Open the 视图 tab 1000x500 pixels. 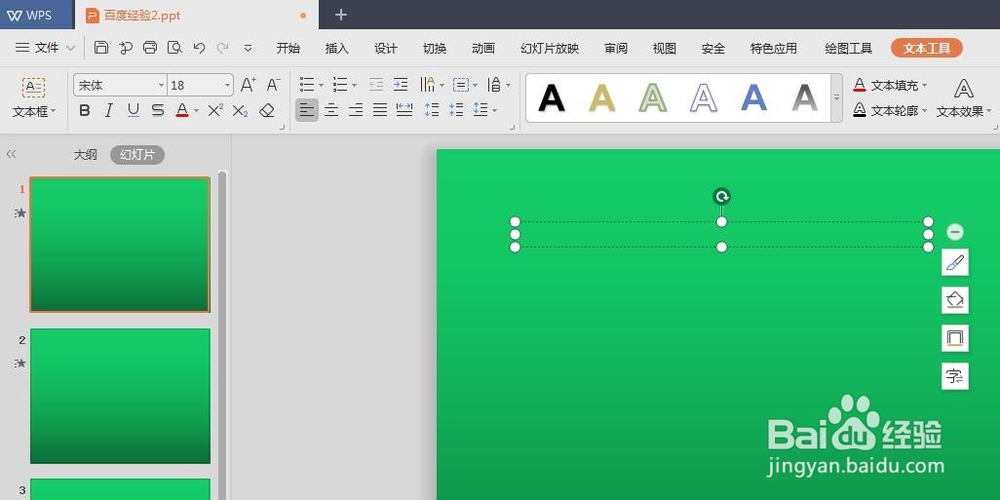(x=664, y=48)
